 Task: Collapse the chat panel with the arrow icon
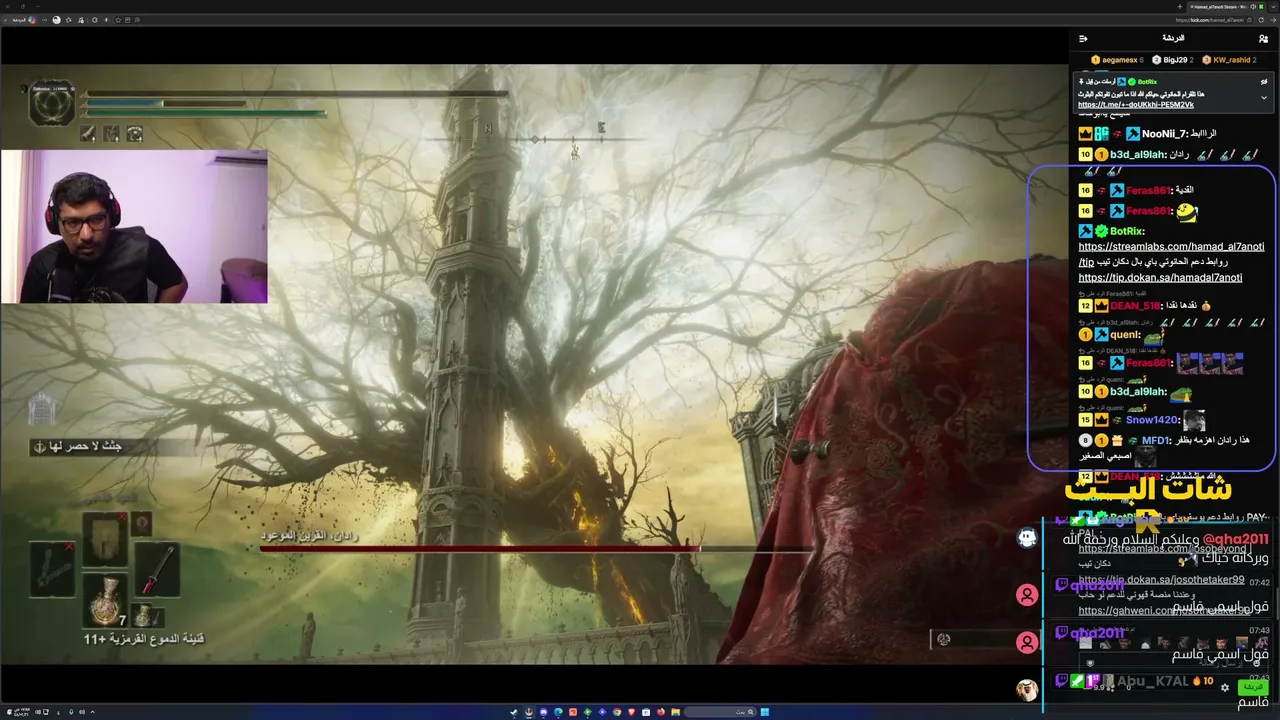[1083, 39]
